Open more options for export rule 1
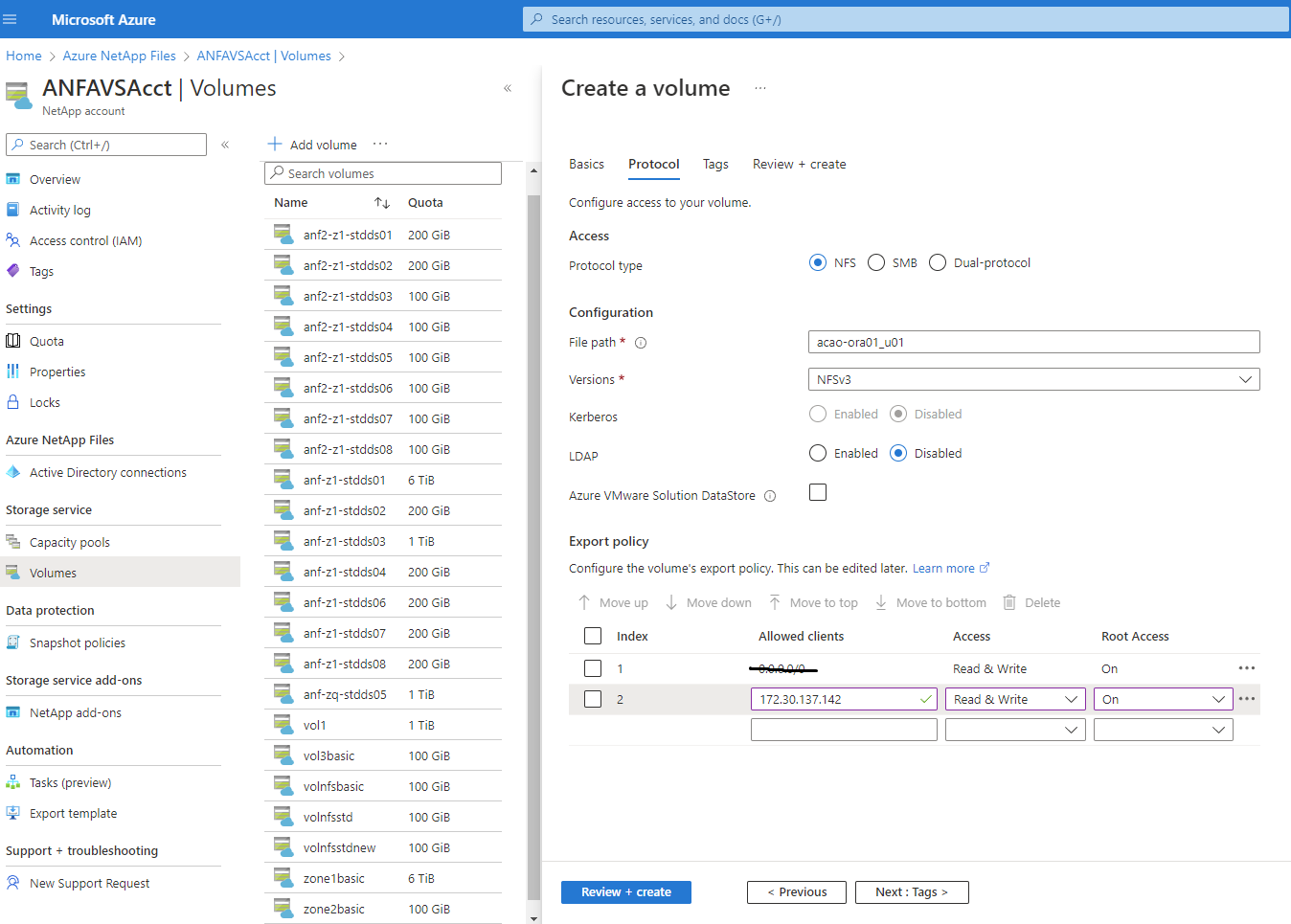The image size is (1291, 924). point(1246,668)
